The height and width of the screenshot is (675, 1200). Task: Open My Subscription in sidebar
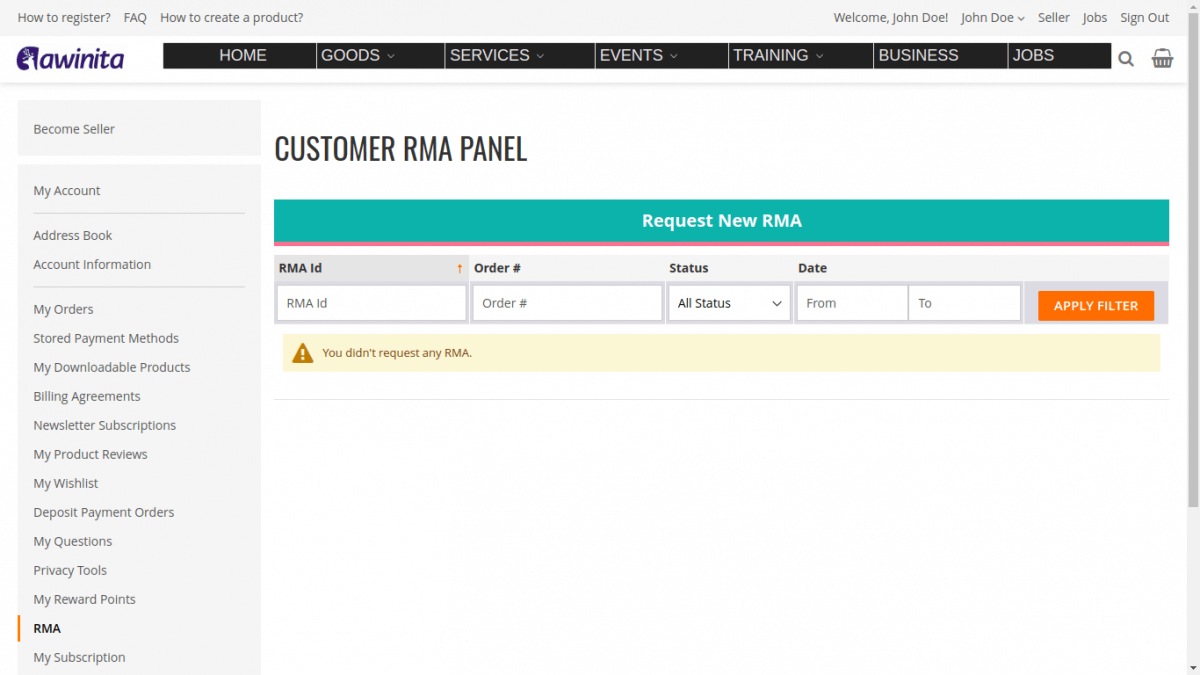coord(79,658)
